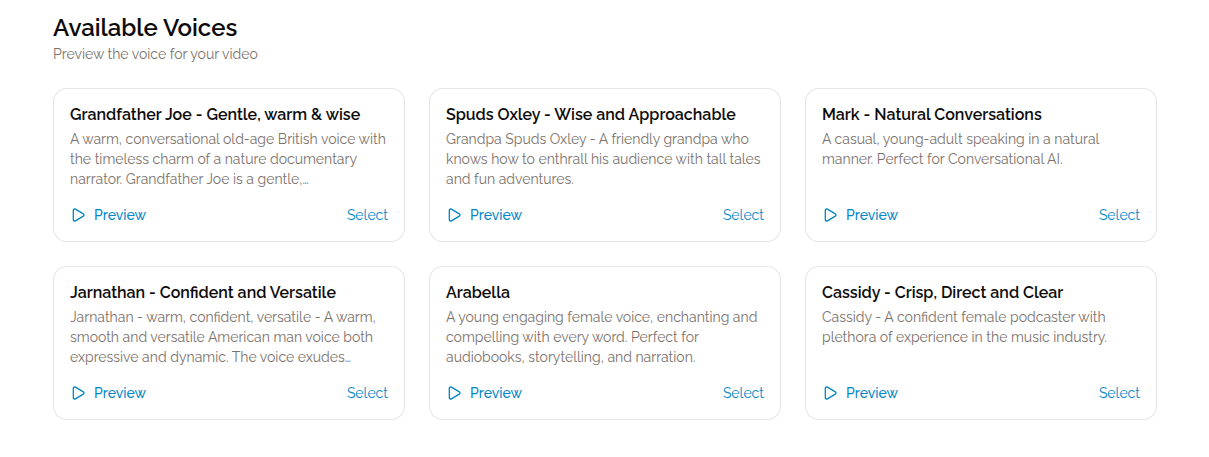Click the Arabella card title
The image size is (1209, 457).
[x=478, y=292]
